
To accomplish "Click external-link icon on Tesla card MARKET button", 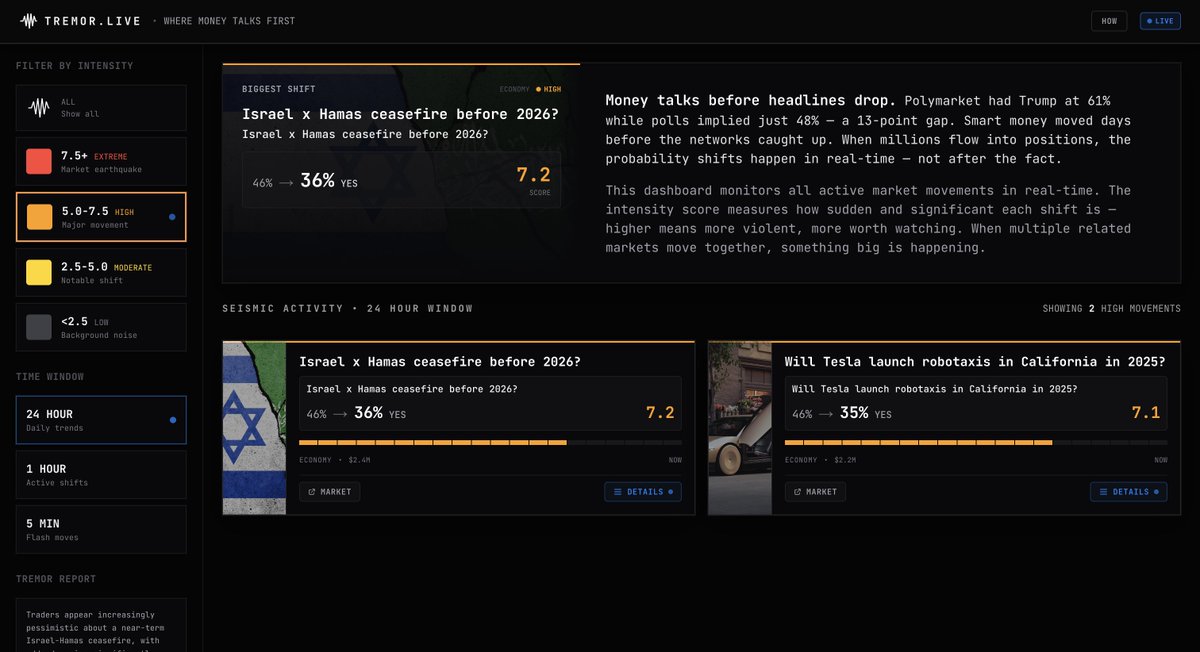I will tap(798, 492).
